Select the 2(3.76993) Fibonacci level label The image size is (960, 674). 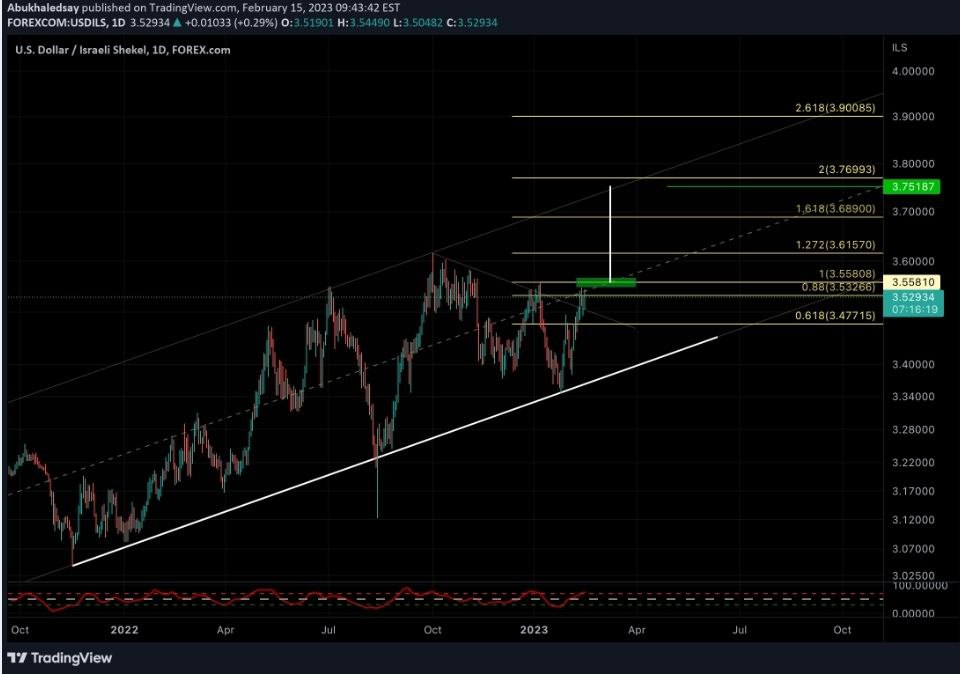(x=847, y=170)
